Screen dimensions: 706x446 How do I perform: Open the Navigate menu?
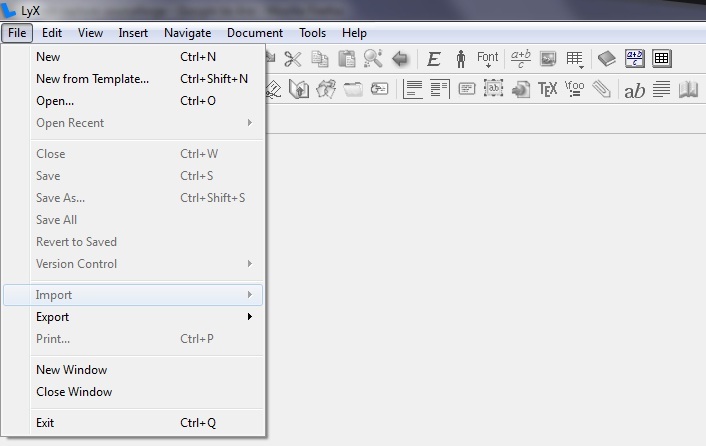[187, 33]
